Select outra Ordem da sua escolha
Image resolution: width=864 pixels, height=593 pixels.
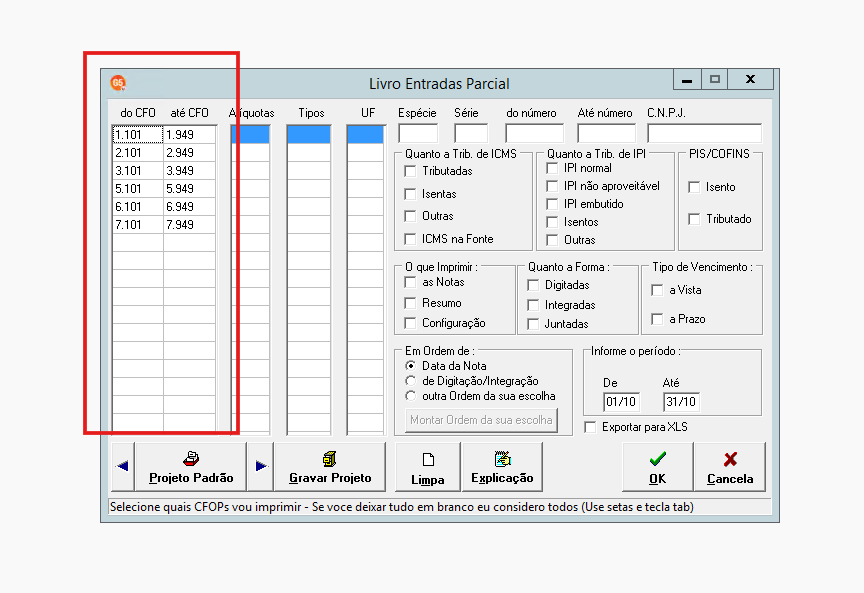point(411,396)
